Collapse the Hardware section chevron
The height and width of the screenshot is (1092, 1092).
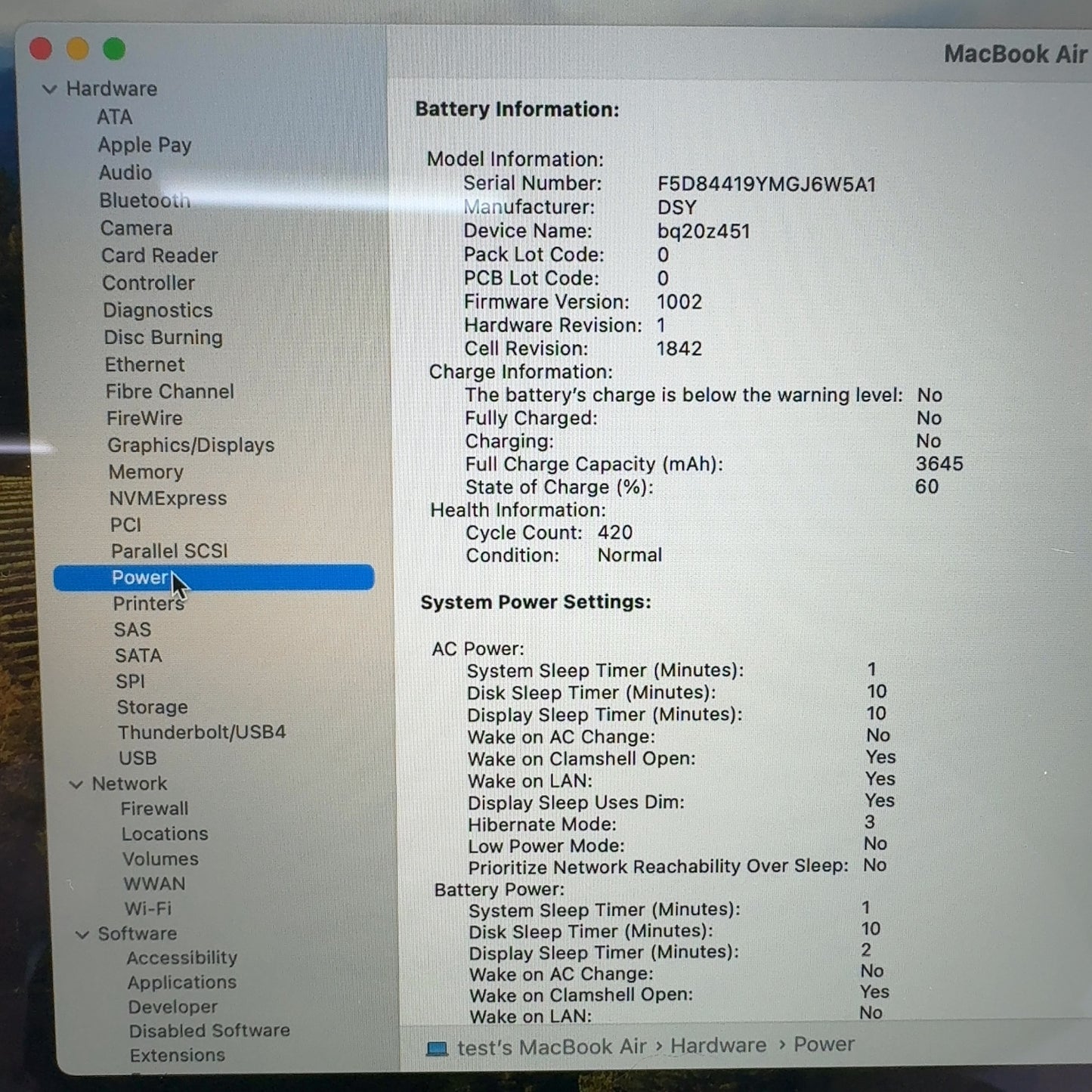click(x=50, y=89)
